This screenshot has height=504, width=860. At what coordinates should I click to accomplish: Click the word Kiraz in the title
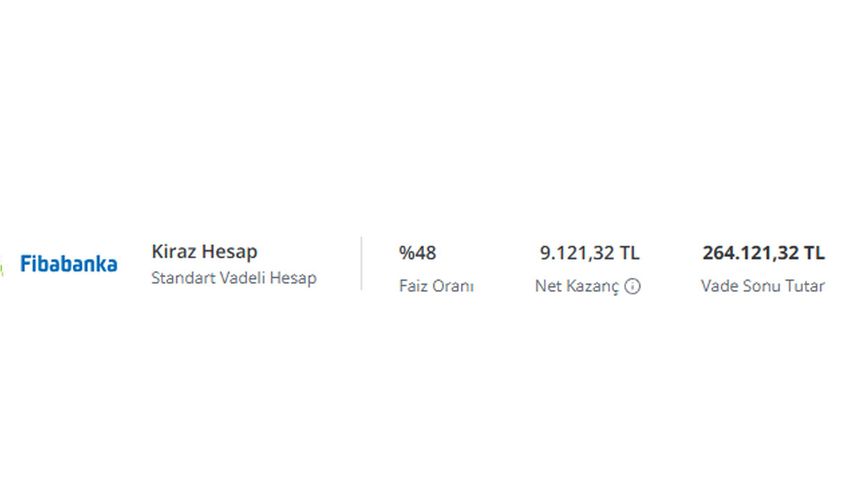173,252
